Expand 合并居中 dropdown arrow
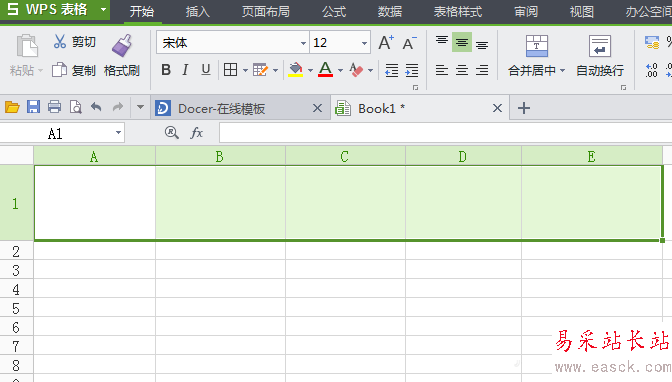 point(562,70)
